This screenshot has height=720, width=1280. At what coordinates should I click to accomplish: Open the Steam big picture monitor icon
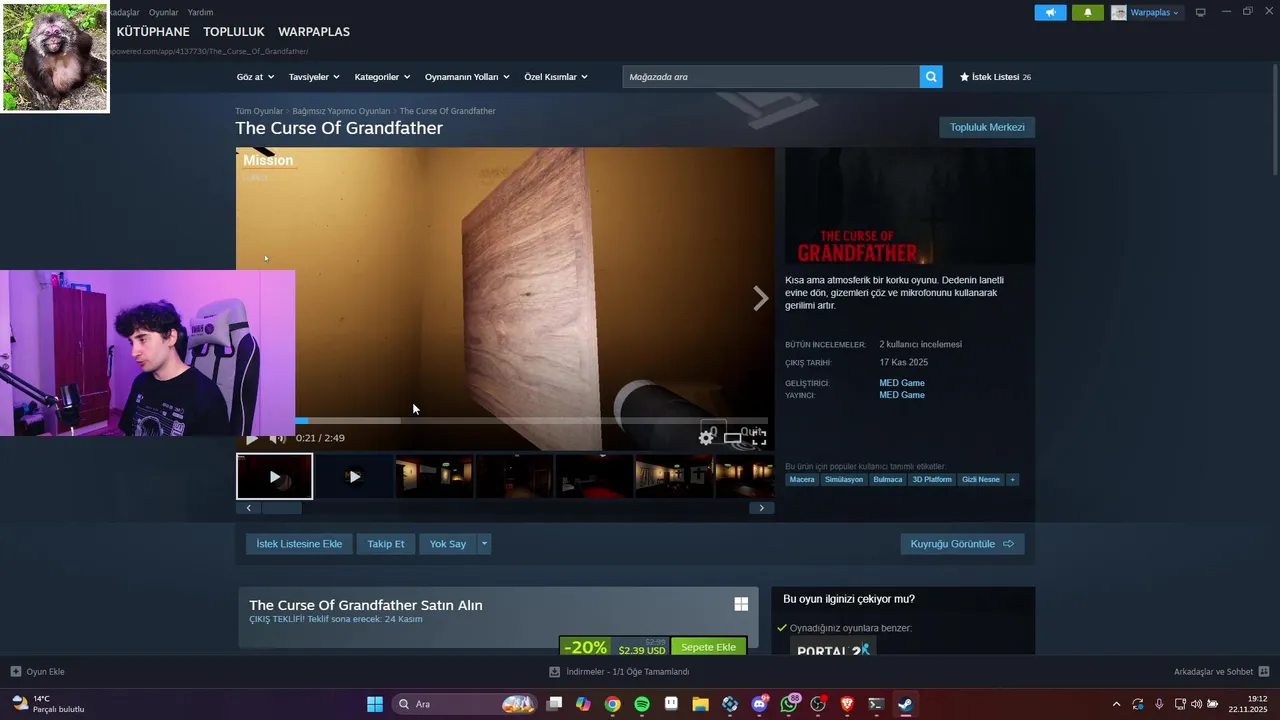point(1201,13)
